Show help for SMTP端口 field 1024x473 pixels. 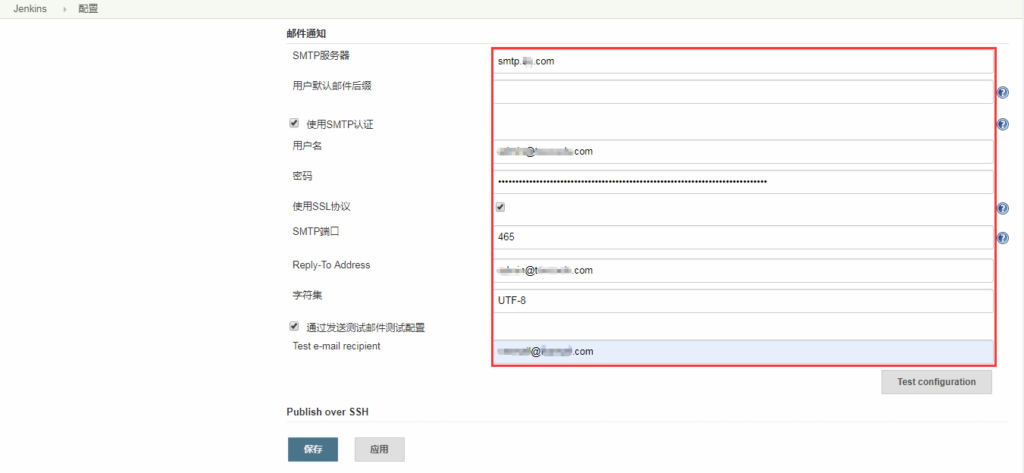[1002, 238]
